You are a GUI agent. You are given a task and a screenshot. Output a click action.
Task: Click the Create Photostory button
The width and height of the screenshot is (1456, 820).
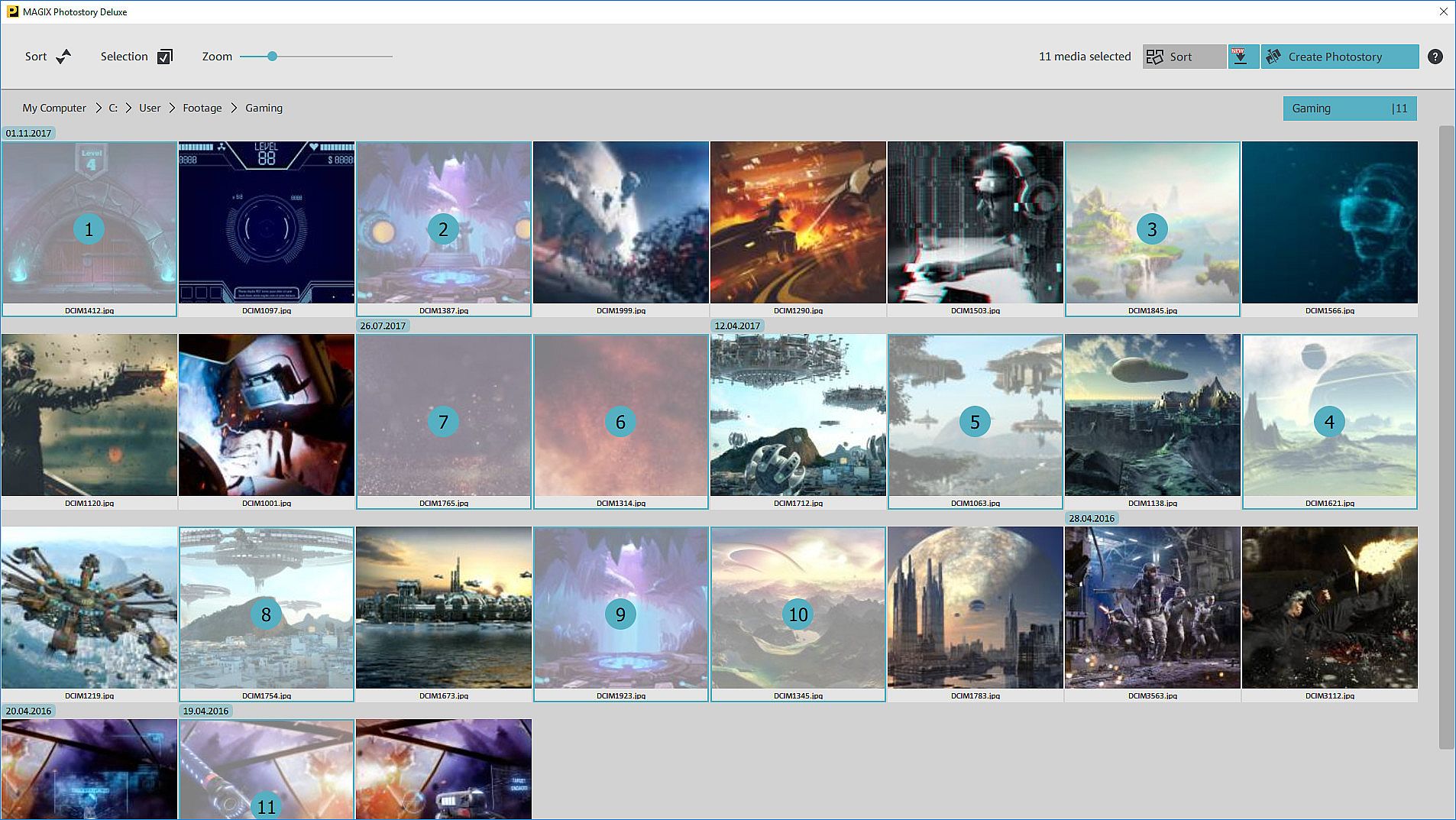1340,57
